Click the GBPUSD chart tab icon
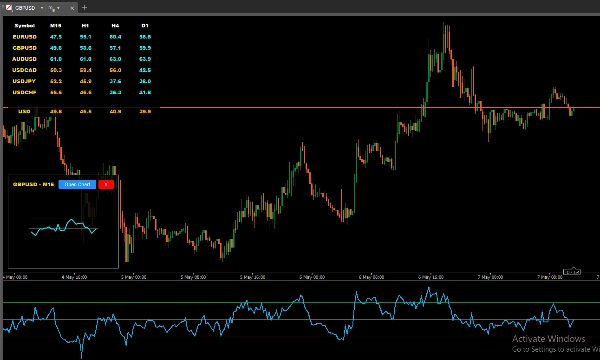This screenshot has height=360, width=600. tap(8, 7)
